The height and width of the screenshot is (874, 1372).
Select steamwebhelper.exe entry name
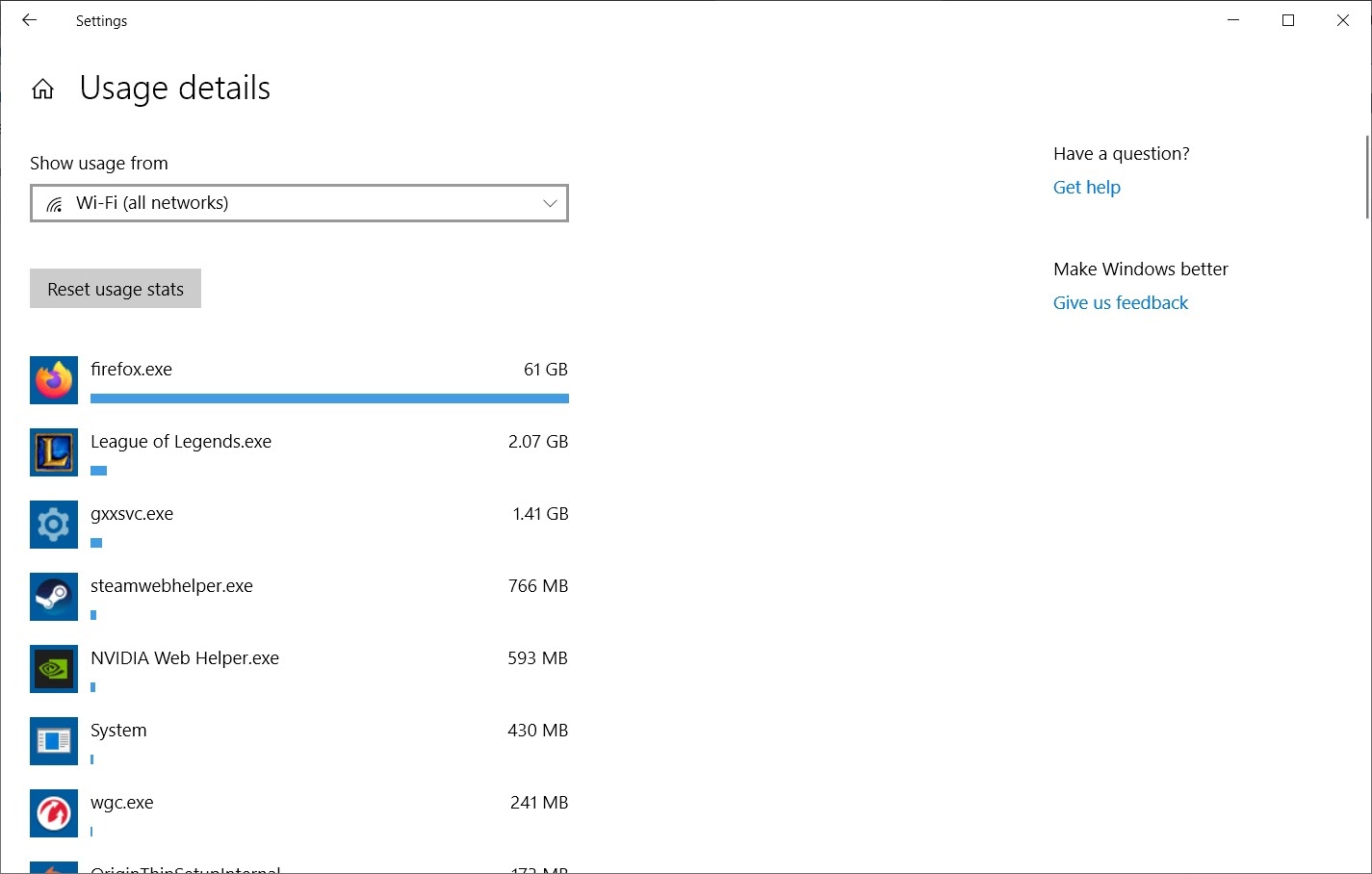pyautogui.click(x=171, y=586)
